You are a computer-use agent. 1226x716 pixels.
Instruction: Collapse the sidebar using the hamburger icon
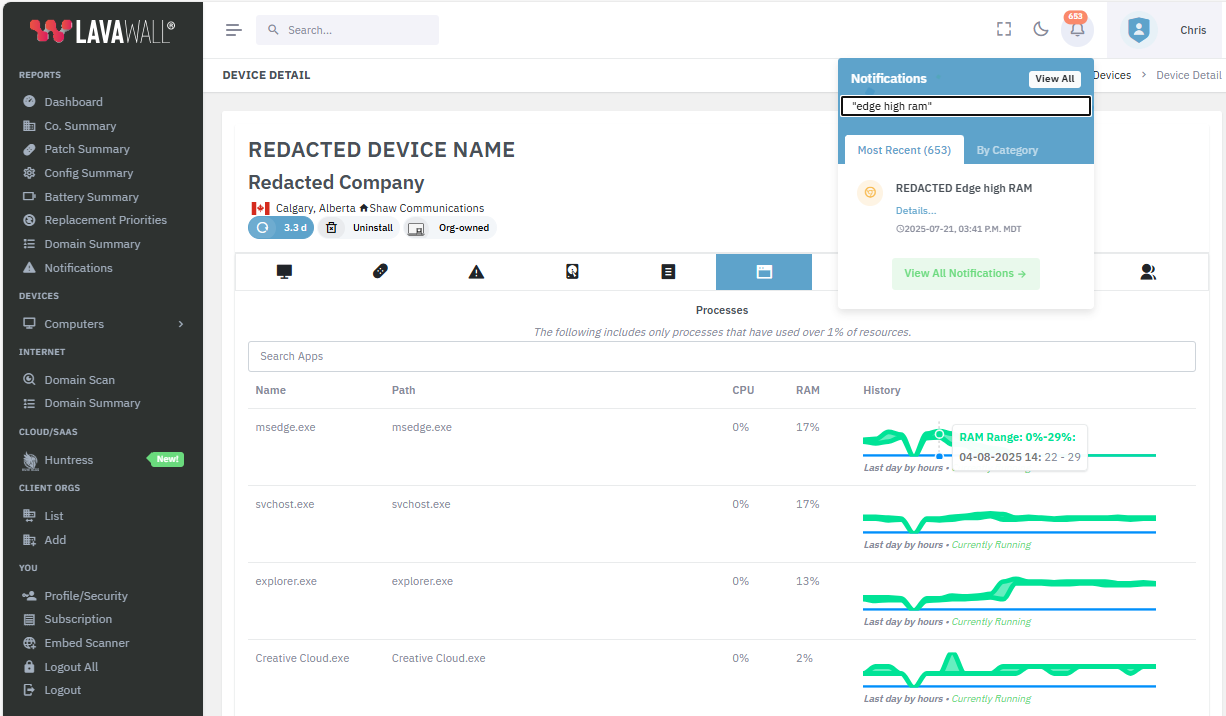pos(233,30)
